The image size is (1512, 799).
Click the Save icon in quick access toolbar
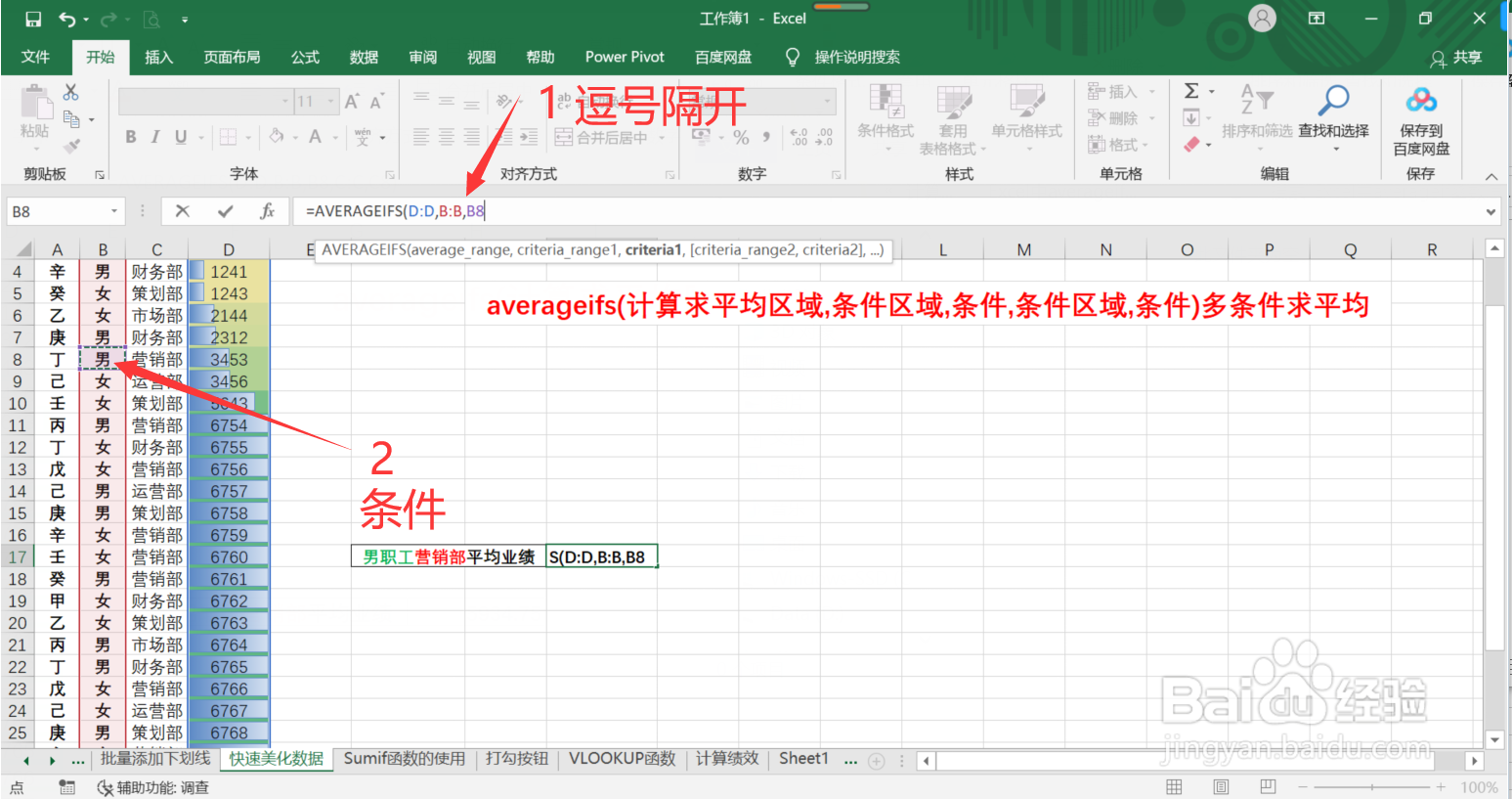(33, 19)
